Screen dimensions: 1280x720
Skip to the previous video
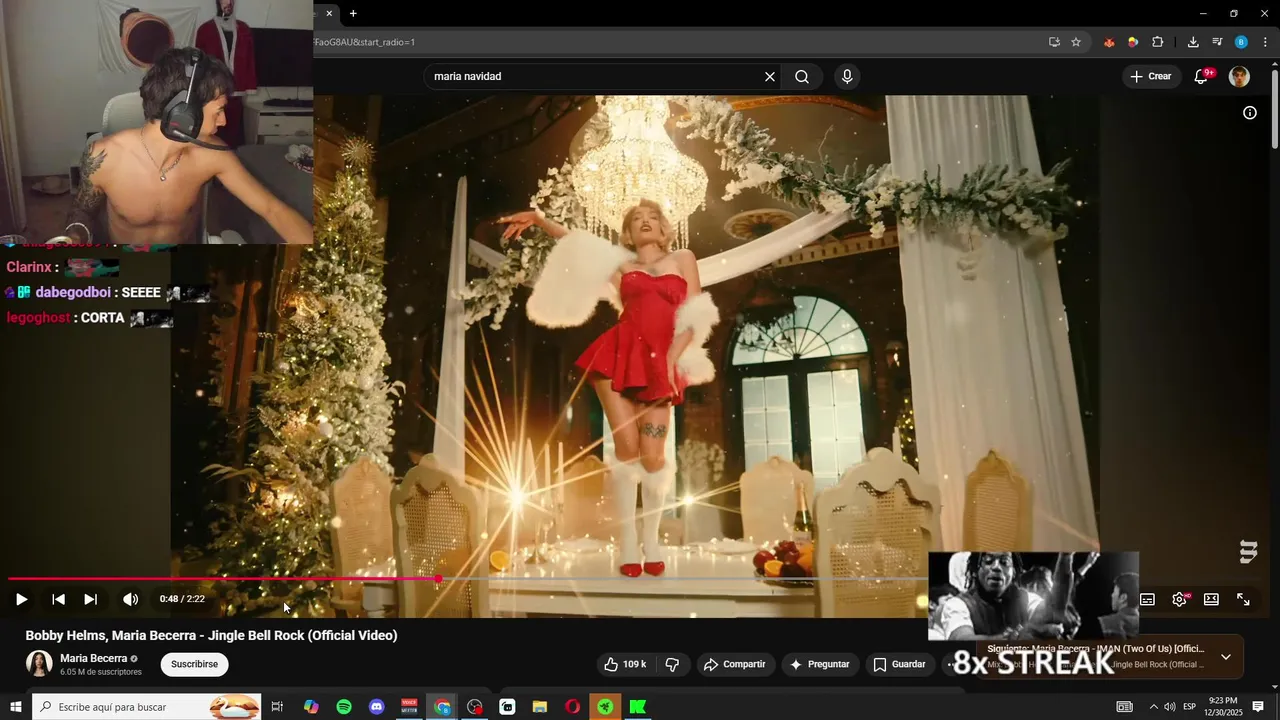58,599
